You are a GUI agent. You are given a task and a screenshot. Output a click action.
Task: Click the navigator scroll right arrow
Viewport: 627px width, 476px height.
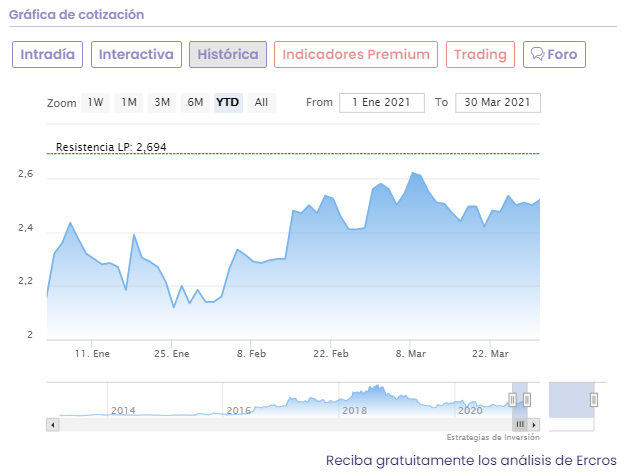pyautogui.click(x=534, y=425)
